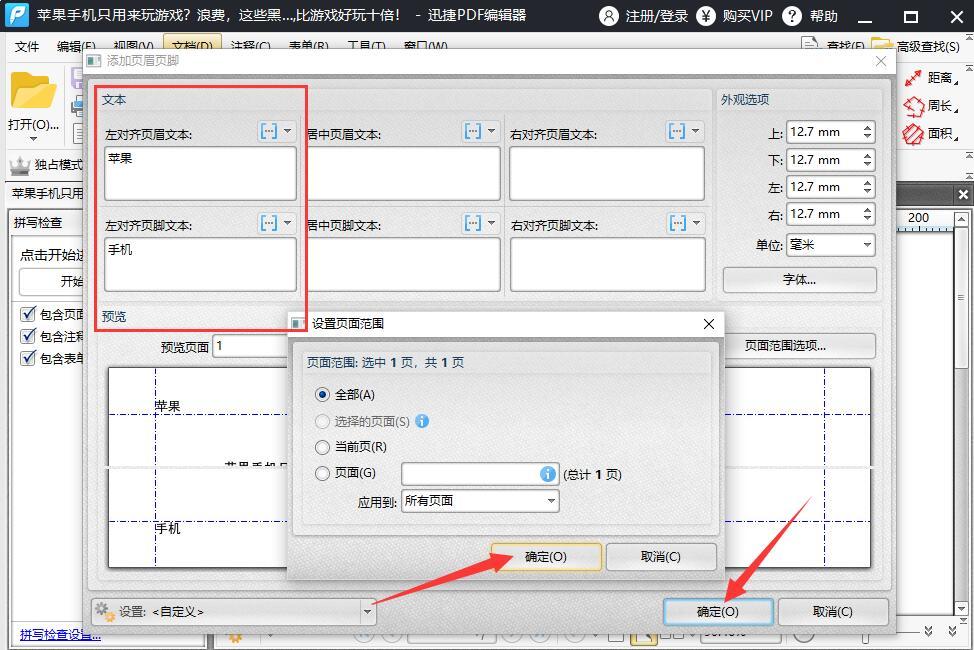
Task: Open the register/login user icon
Action: pos(609,16)
